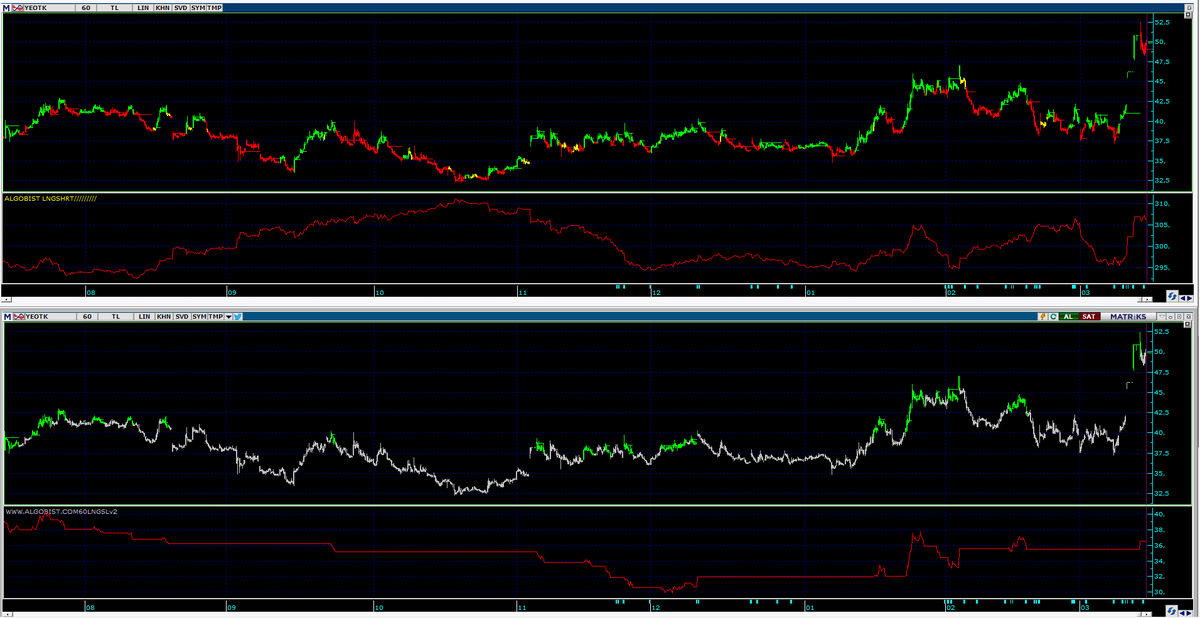Click price level 52.5 on top chart axis

click(1161, 21)
